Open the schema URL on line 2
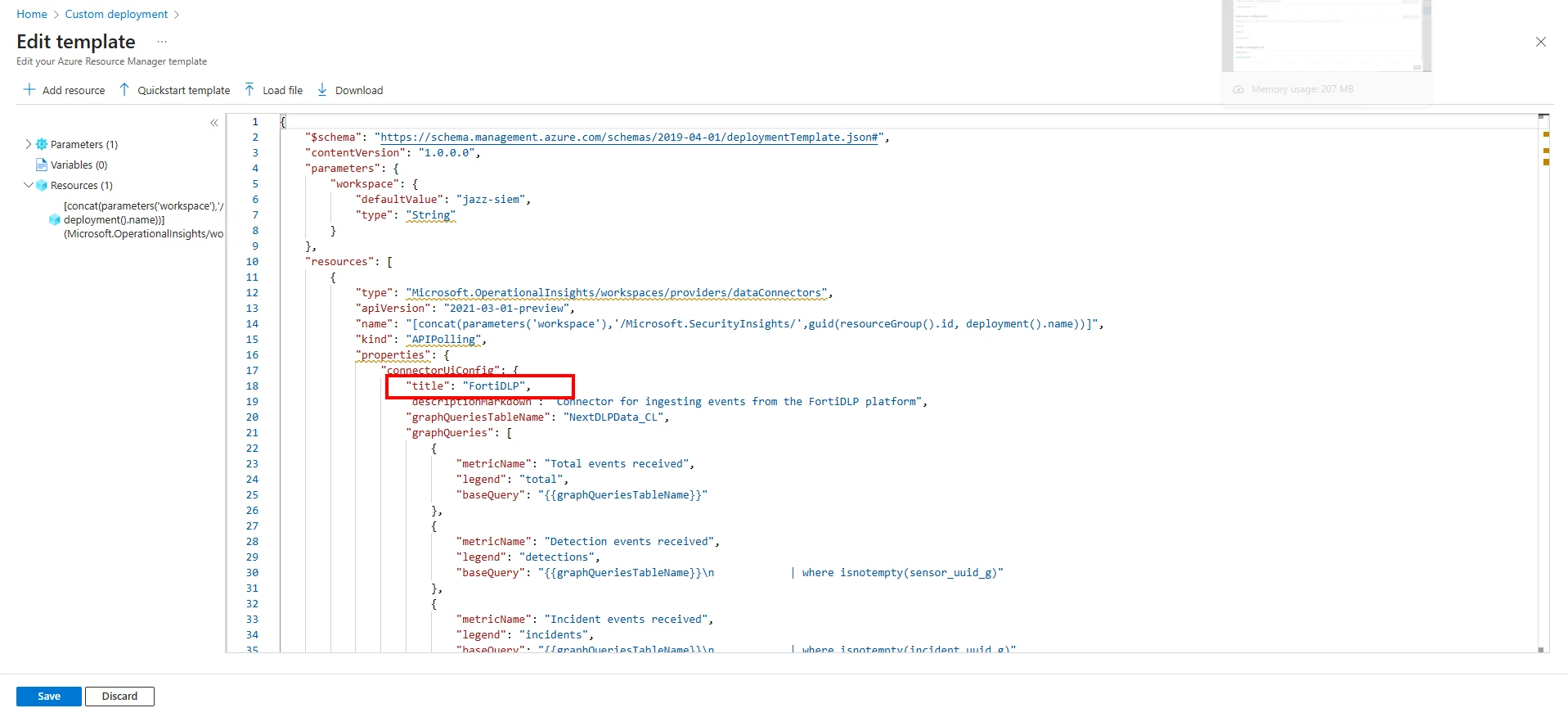 (629, 137)
